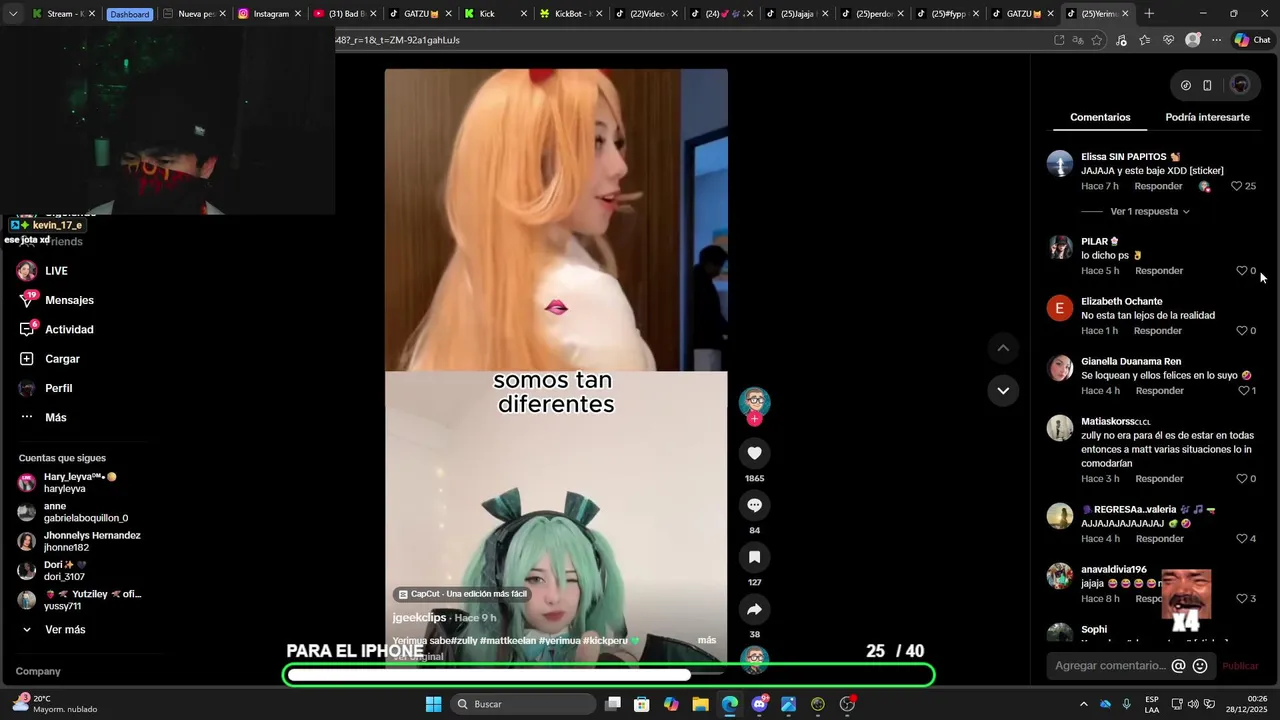Open the translate page icon in address bar
This screenshot has height=720, width=1280.
coord(1078,40)
